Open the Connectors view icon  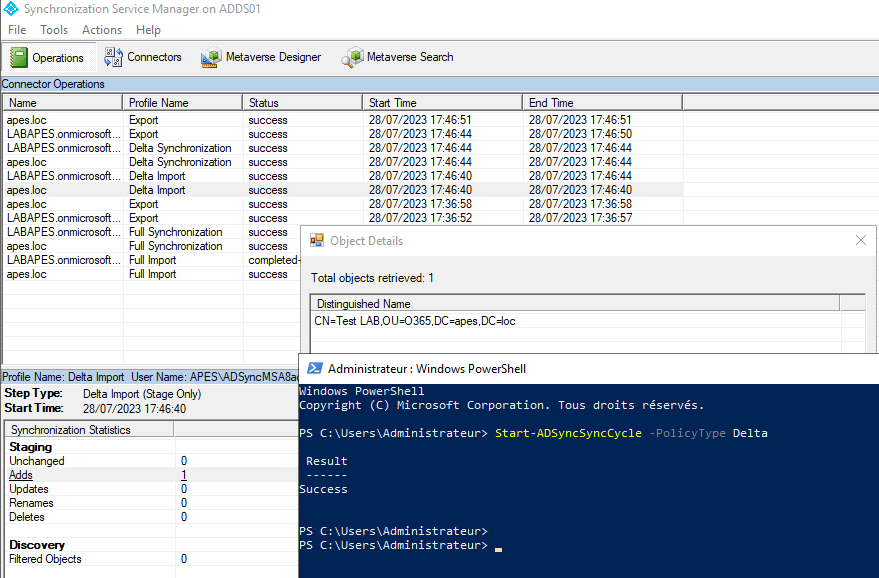point(114,57)
